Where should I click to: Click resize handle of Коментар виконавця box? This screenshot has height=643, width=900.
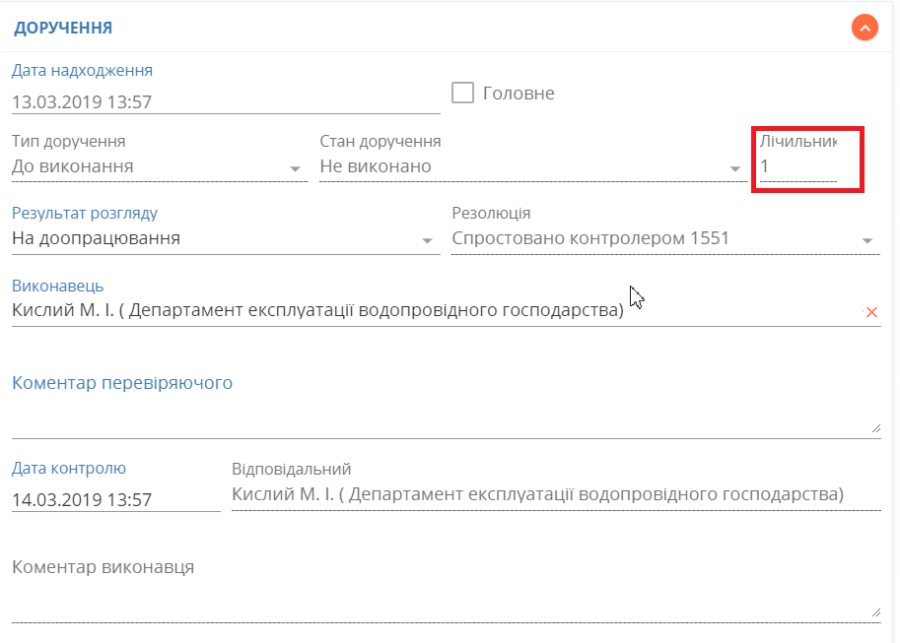875,612
